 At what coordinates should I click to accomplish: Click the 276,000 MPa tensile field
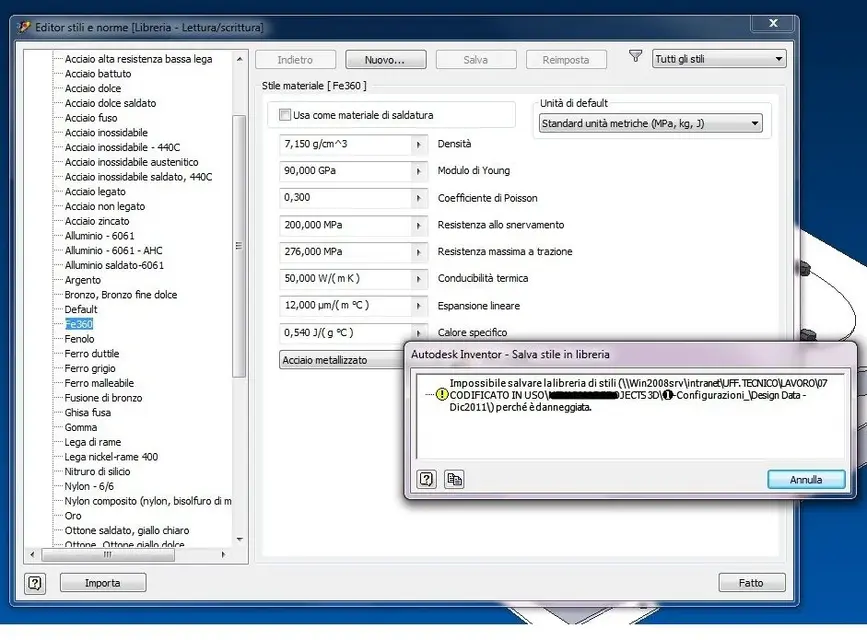(345, 252)
